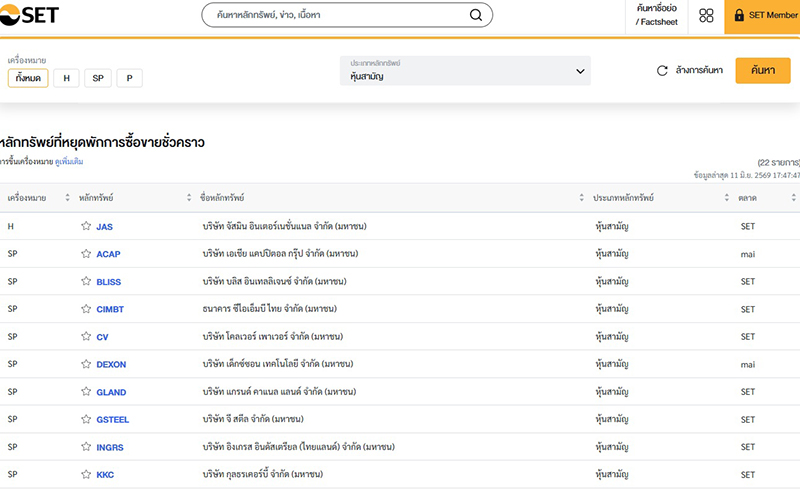Click the SET Member button
The image size is (800, 489).
coord(762,15)
